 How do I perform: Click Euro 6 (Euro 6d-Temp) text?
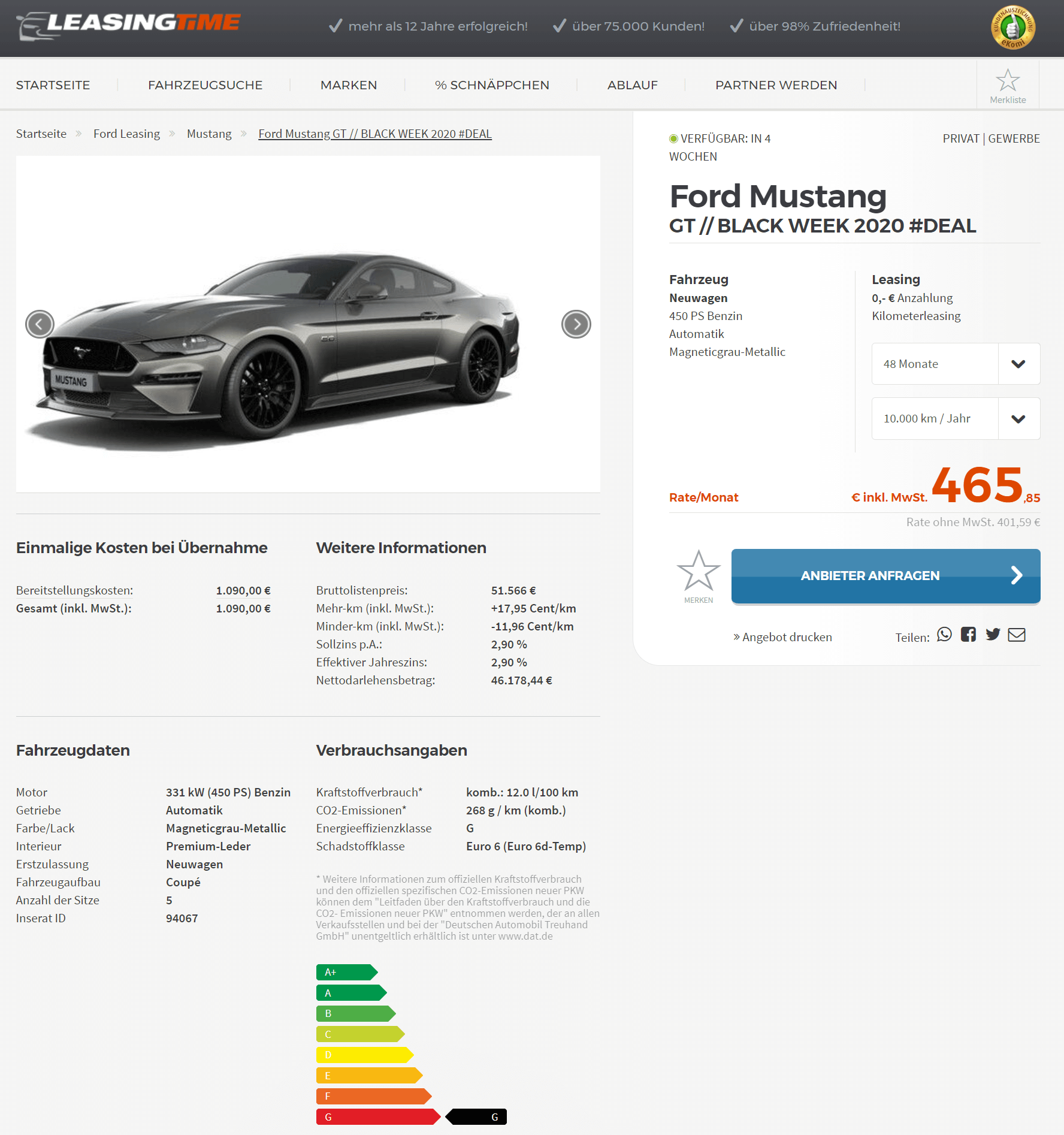[526, 846]
